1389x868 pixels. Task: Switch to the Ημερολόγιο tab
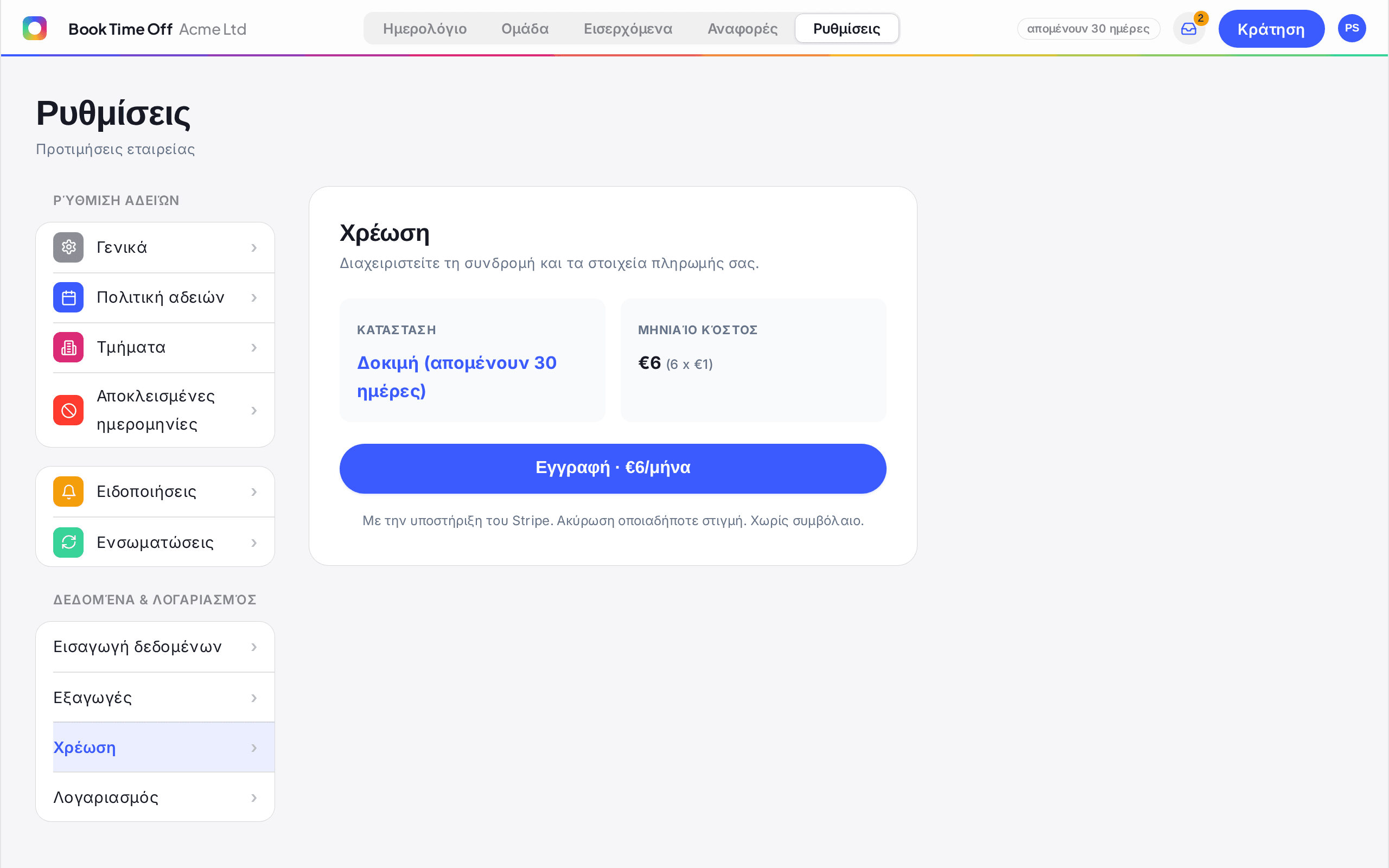click(x=425, y=29)
